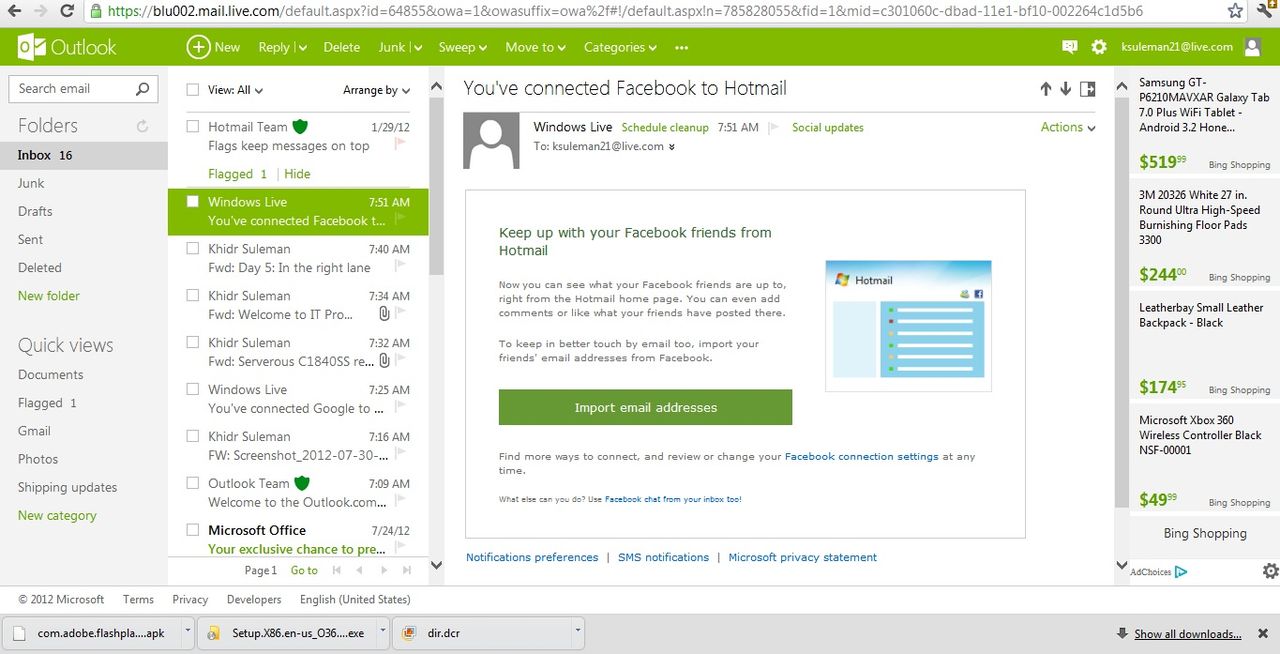Viewport: 1280px width, 654px height.
Task: Click attachment paperclip on Welcome to IT Pro message
Action: (384, 314)
